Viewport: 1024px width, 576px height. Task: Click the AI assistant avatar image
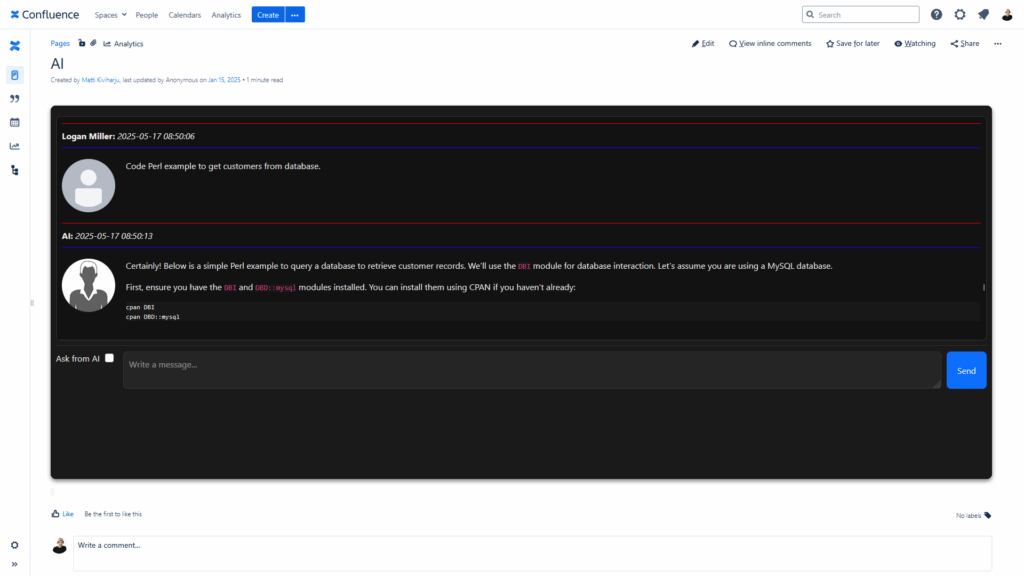(88, 285)
